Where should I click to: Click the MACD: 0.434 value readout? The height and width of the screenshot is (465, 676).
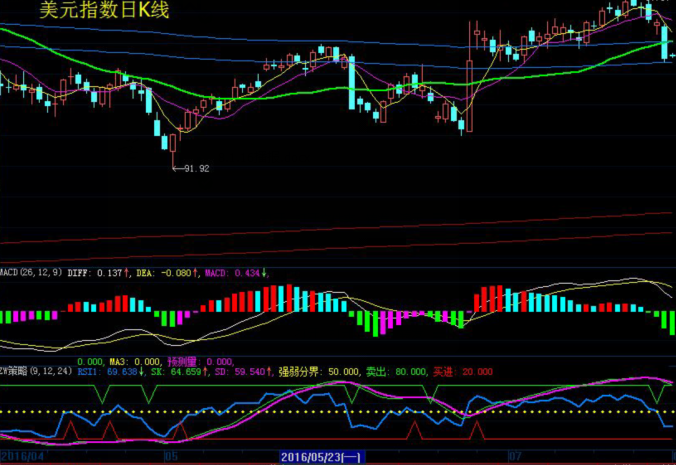tap(237, 272)
